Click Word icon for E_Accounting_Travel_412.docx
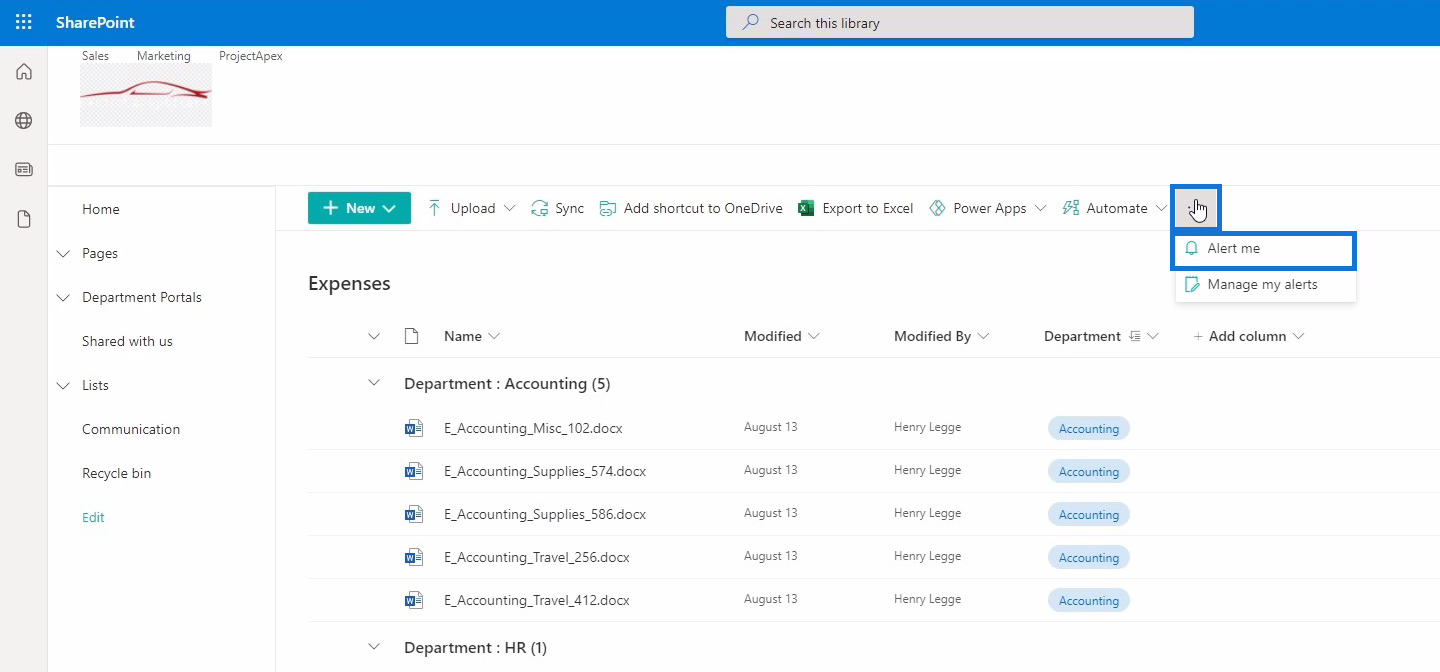 (x=413, y=600)
